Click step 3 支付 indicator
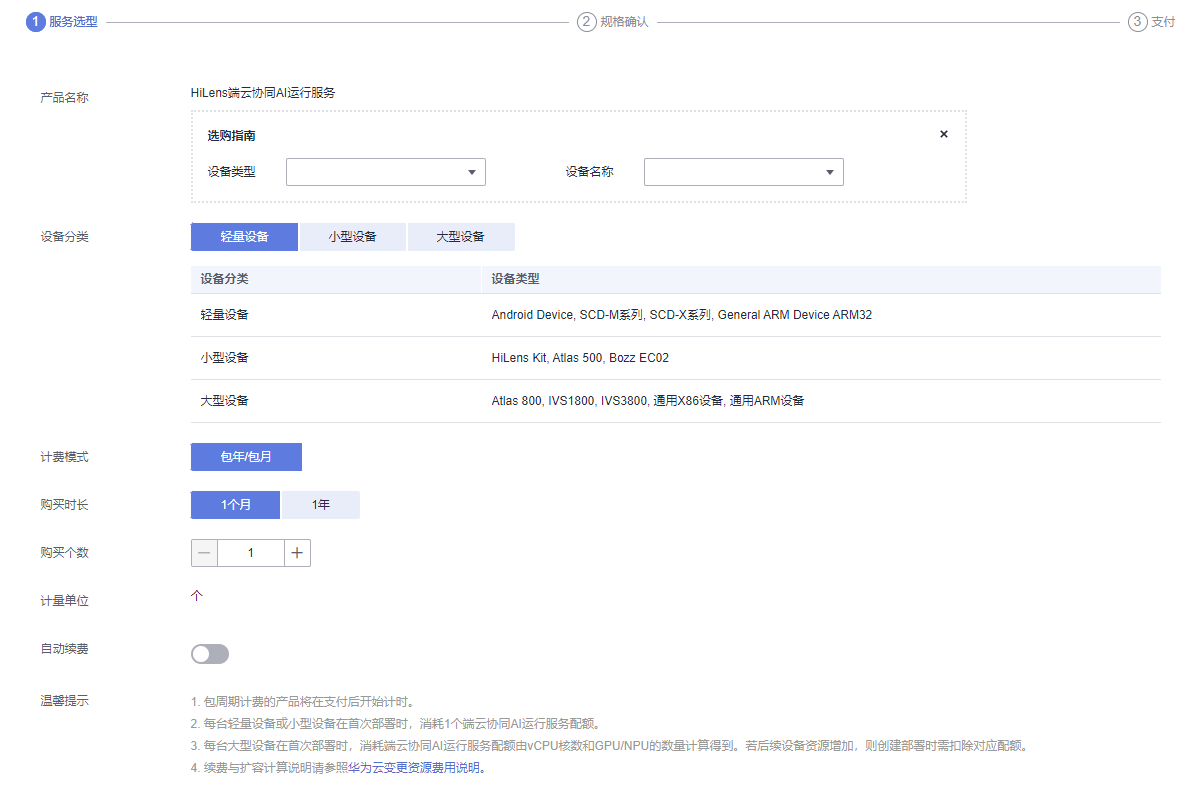 pos(1151,21)
